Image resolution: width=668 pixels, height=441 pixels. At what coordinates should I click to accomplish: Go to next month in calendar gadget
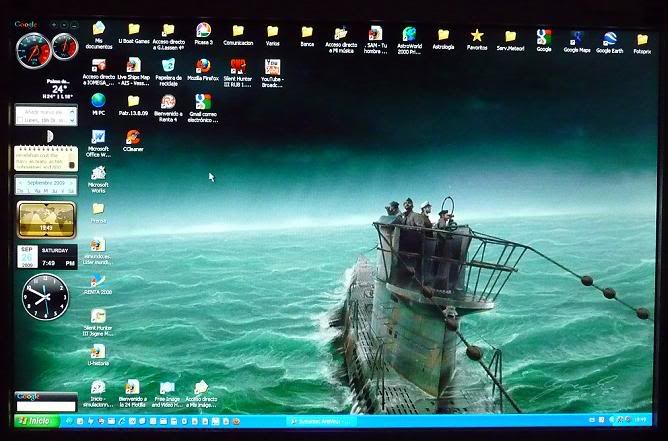(72, 183)
